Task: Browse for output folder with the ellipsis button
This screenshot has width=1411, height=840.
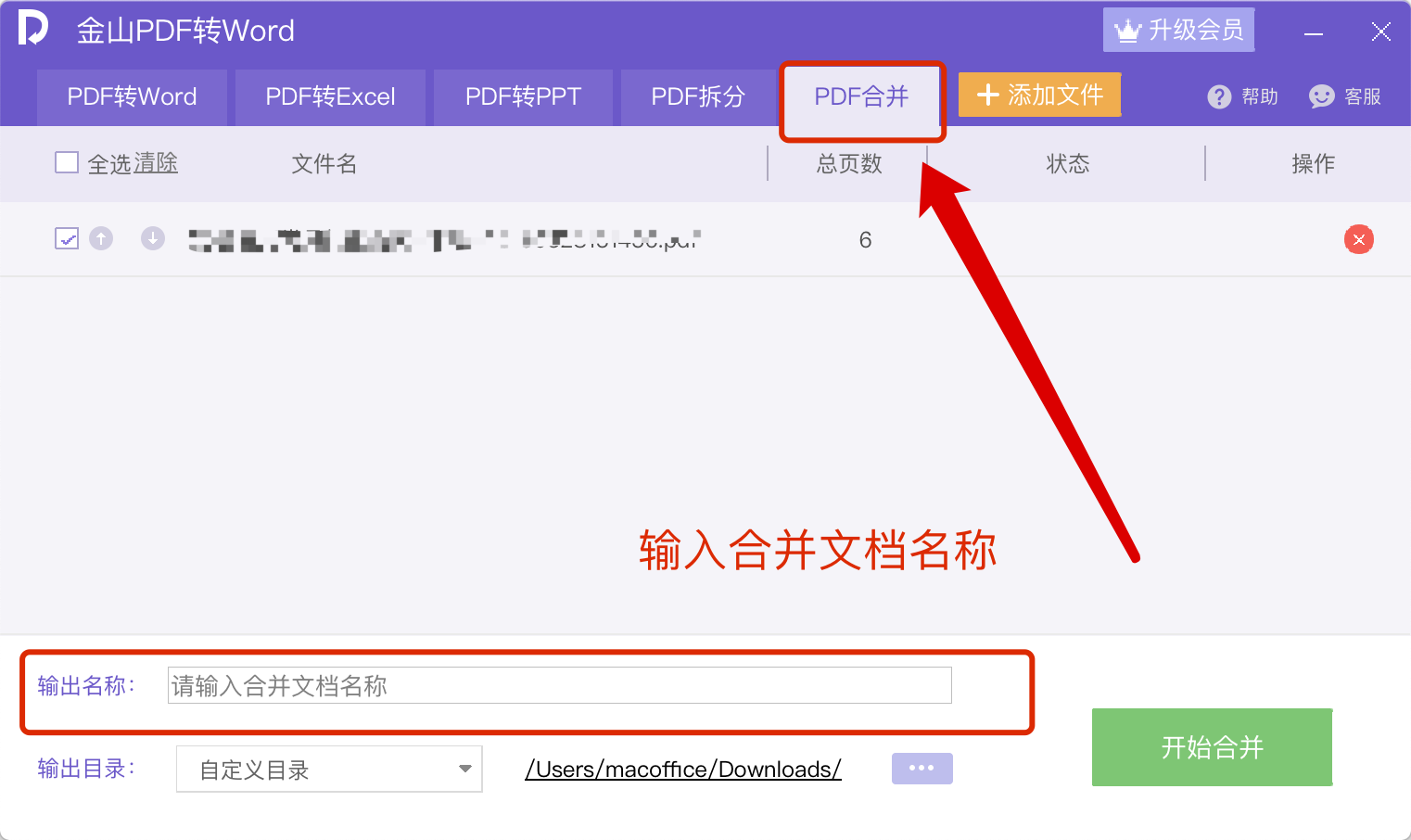Action: click(922, 768)
